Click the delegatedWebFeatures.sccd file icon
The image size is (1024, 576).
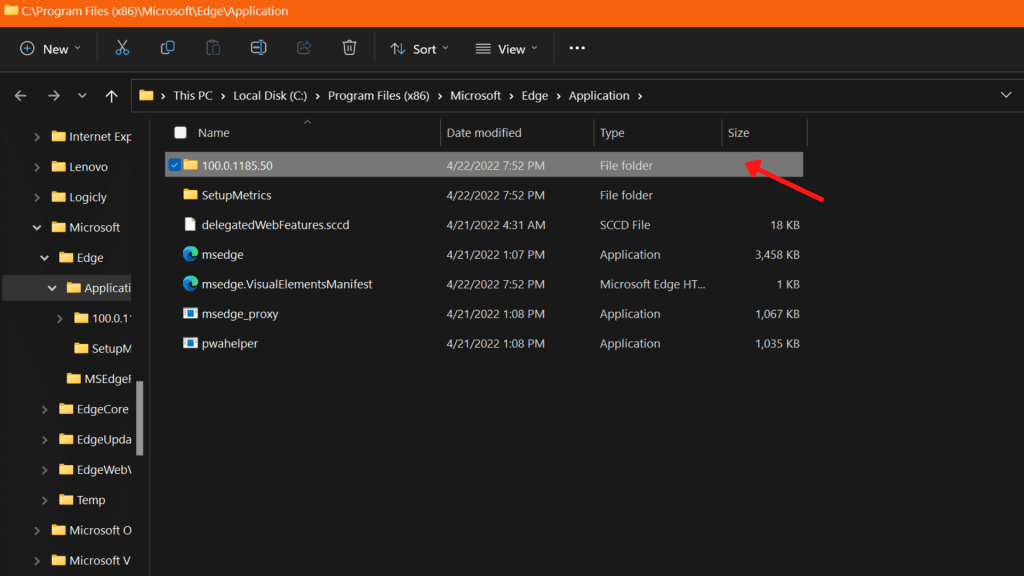click(x=190, y=224)
